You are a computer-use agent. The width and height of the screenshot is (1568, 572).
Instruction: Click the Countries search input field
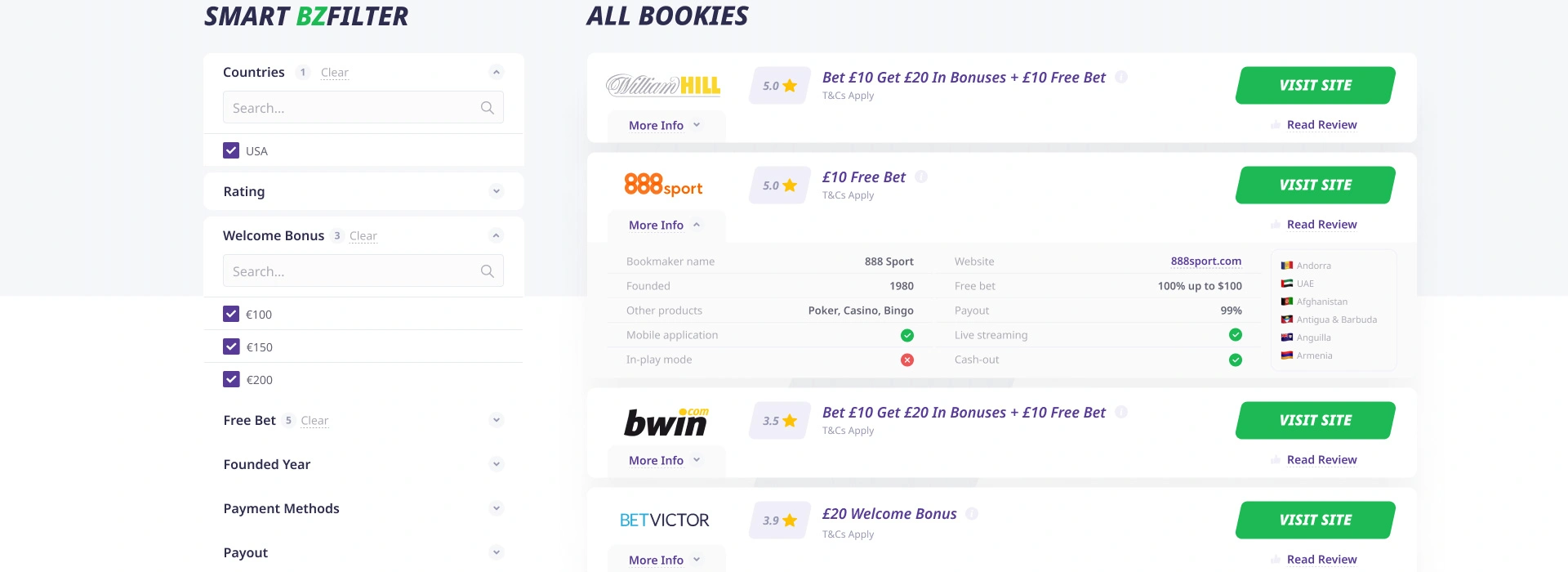(x=351, y=108)
